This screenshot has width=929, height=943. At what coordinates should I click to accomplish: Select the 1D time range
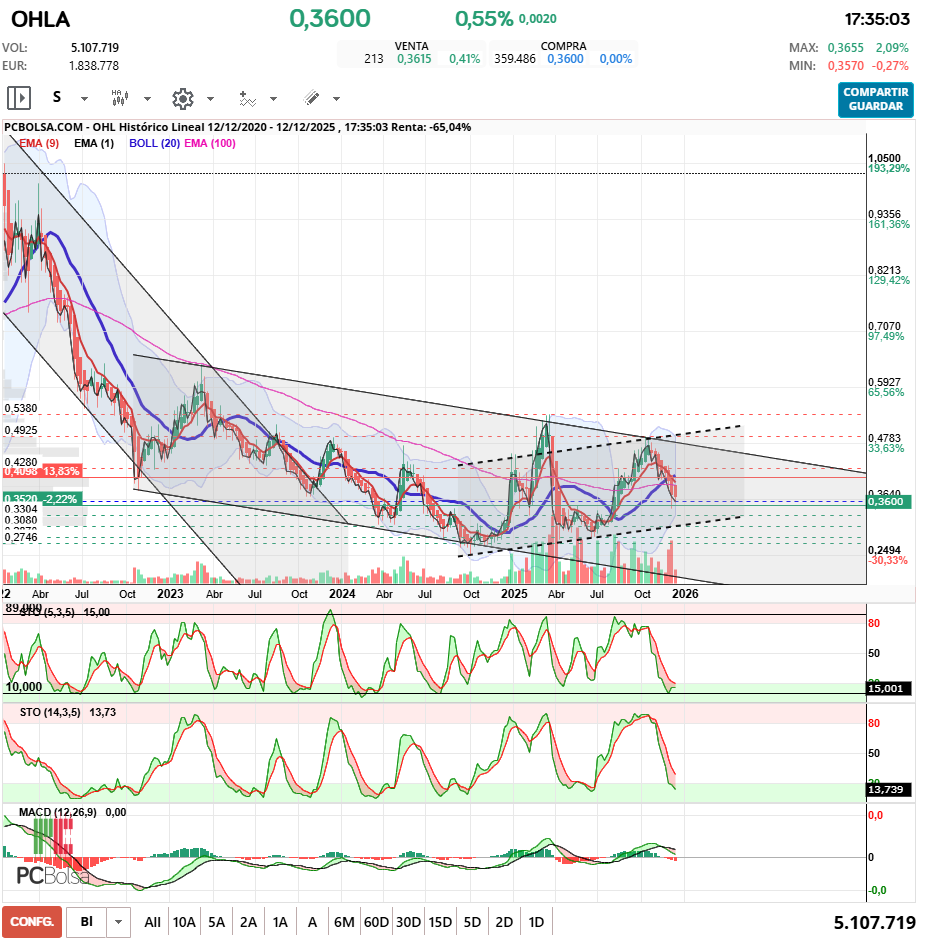pyautogui.click(x=536, y=922)
